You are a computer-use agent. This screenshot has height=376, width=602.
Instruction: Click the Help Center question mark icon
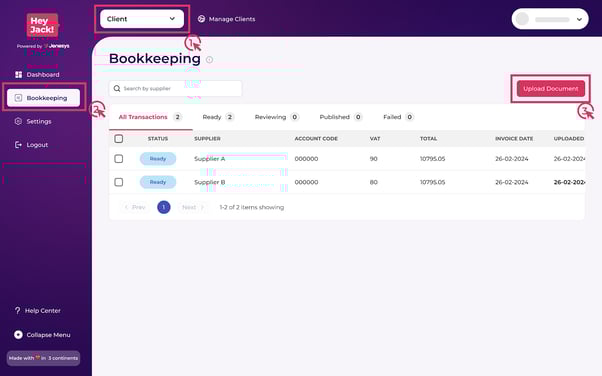click(17, 310)
